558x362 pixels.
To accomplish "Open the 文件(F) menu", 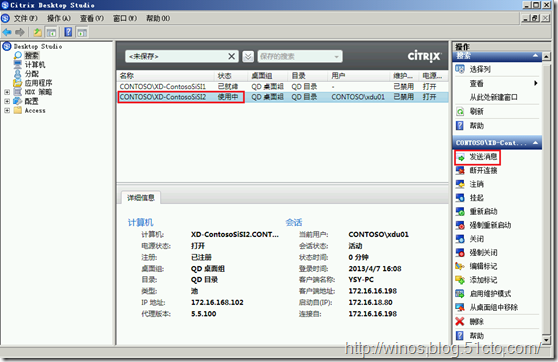I will point(25,18).
